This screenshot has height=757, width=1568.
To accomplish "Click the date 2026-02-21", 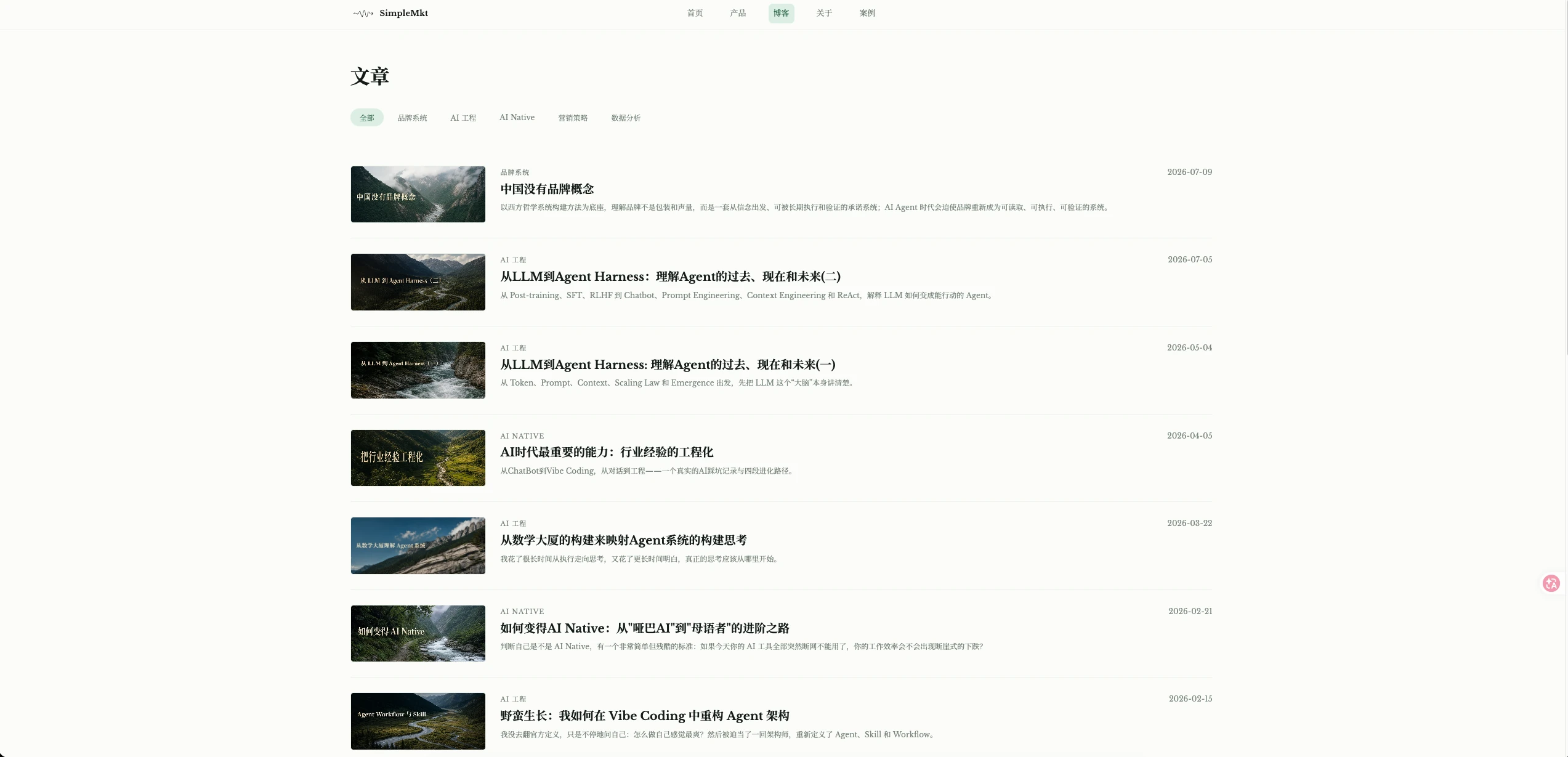I will [x=1190, y=611].
